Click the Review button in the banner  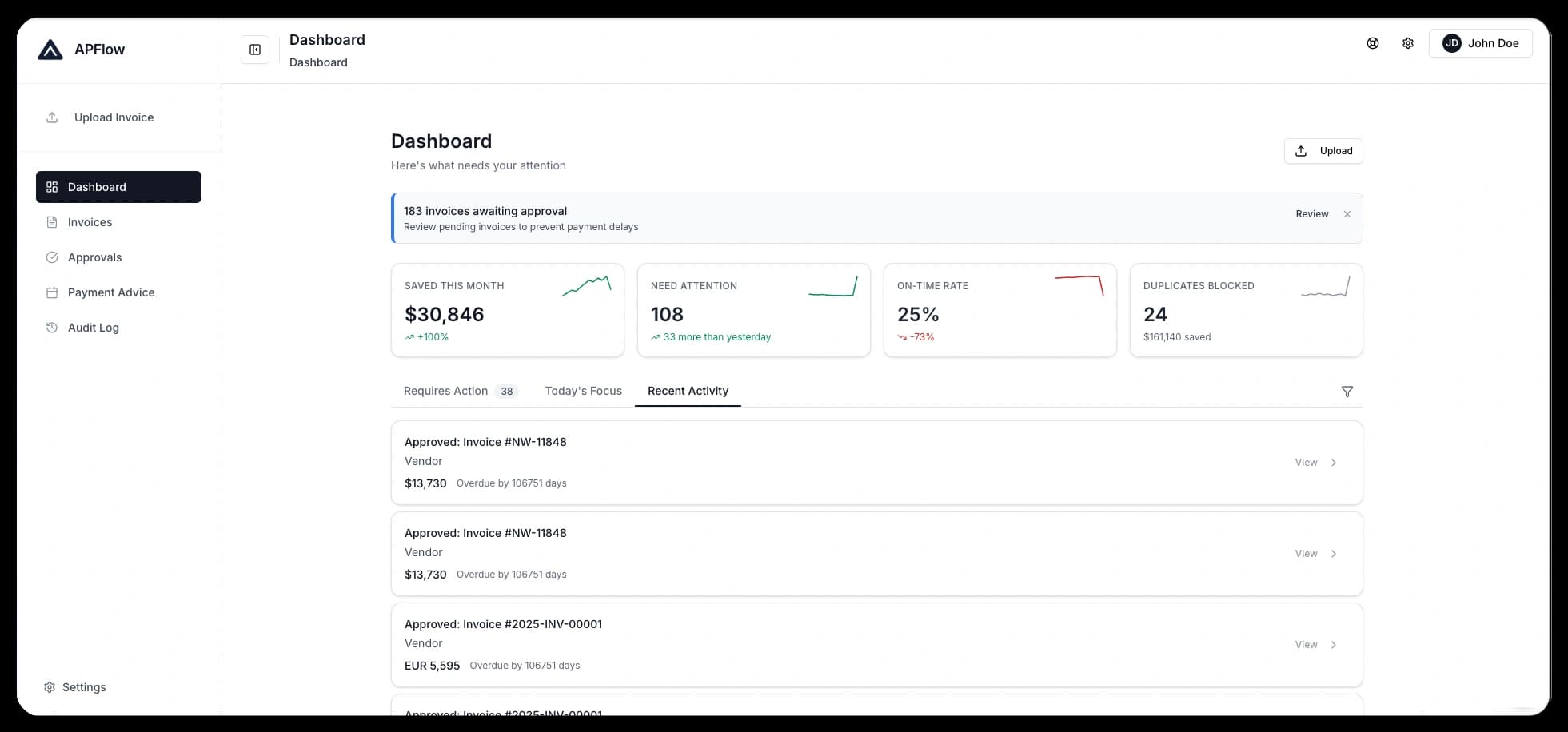pos(1311,214)
